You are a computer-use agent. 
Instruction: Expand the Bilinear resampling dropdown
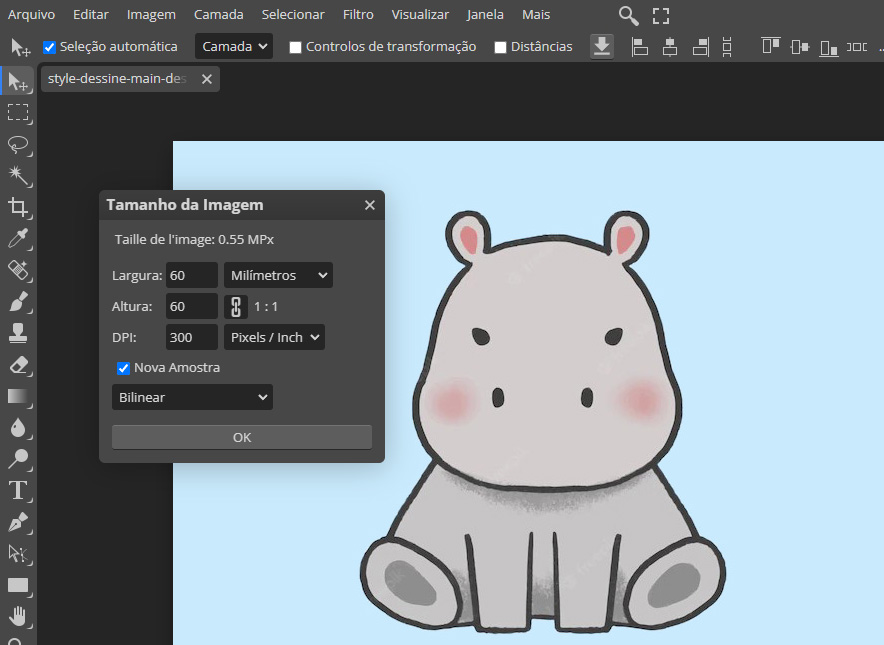tap(192, 397)
